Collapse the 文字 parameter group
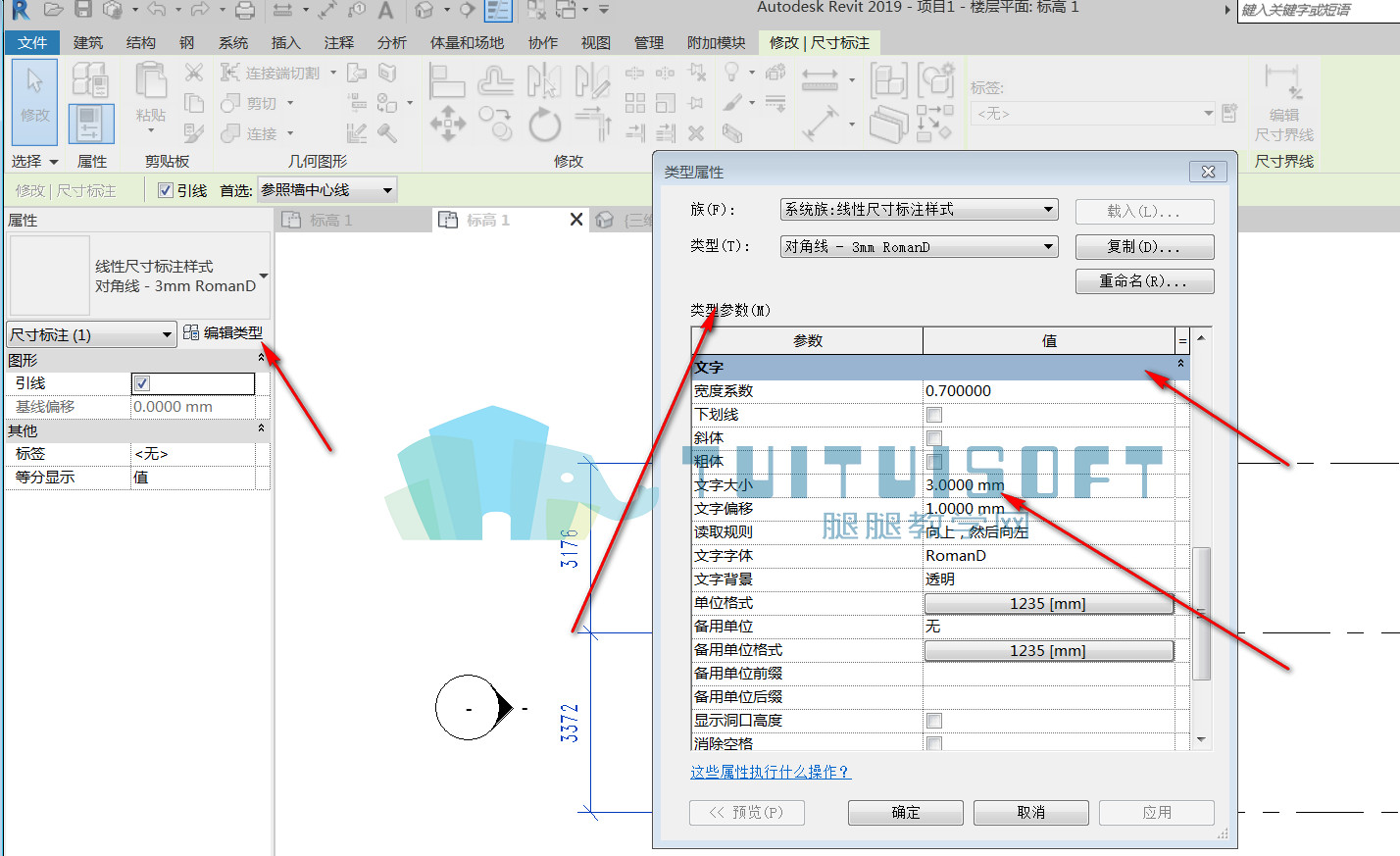Image resolution: width=1400 pixels, height=856 pixels. pos(1180,365)
